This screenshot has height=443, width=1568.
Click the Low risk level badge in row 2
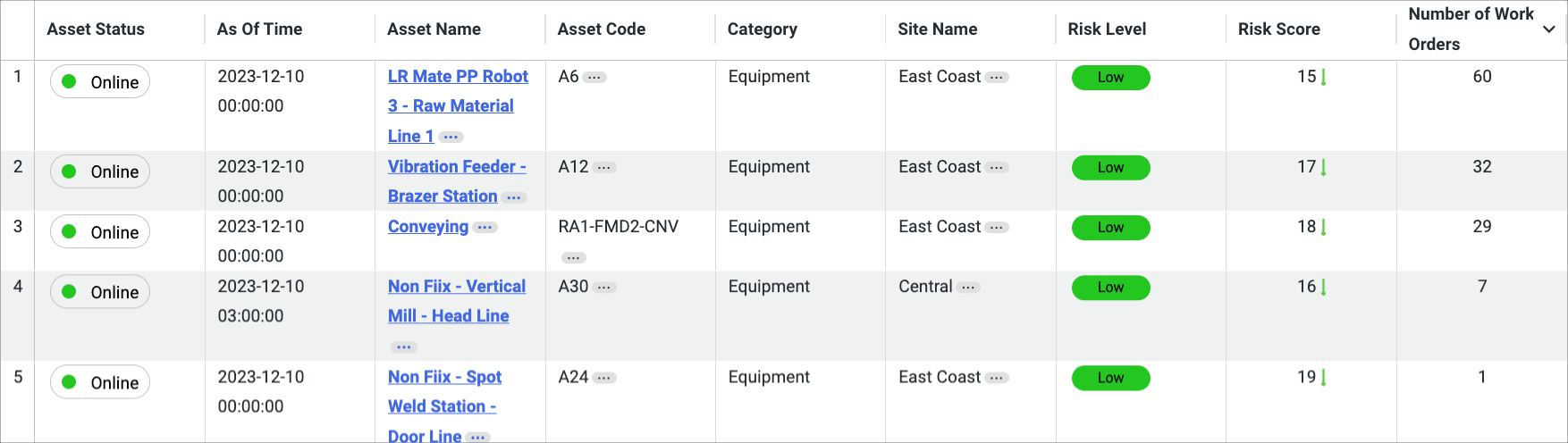pos(1111,168)
